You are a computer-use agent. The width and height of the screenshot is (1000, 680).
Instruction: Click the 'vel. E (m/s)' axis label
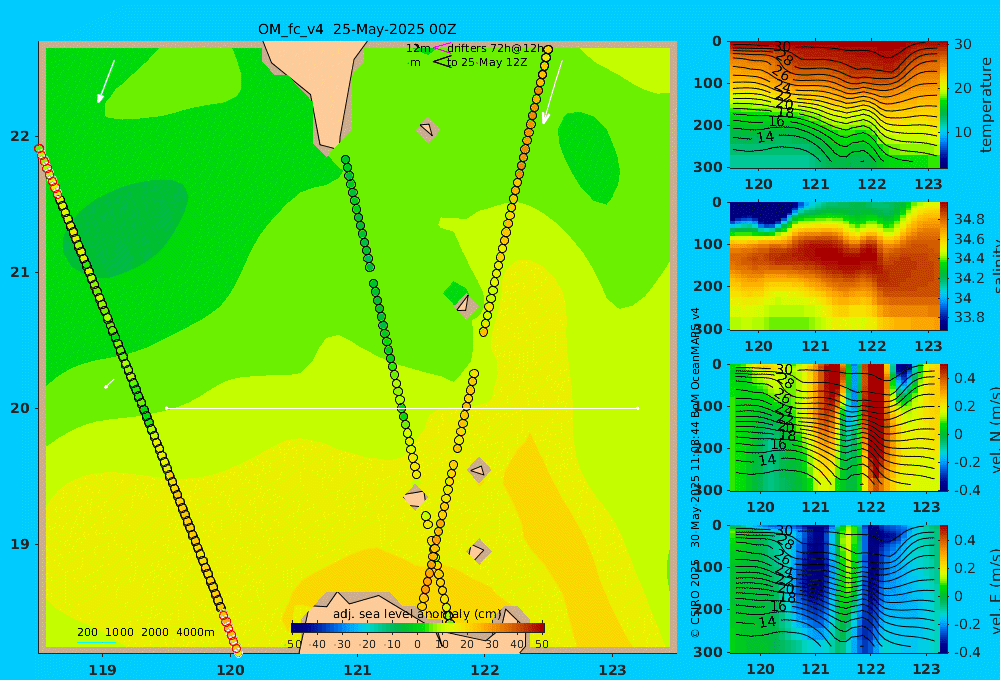click(994, 591)
